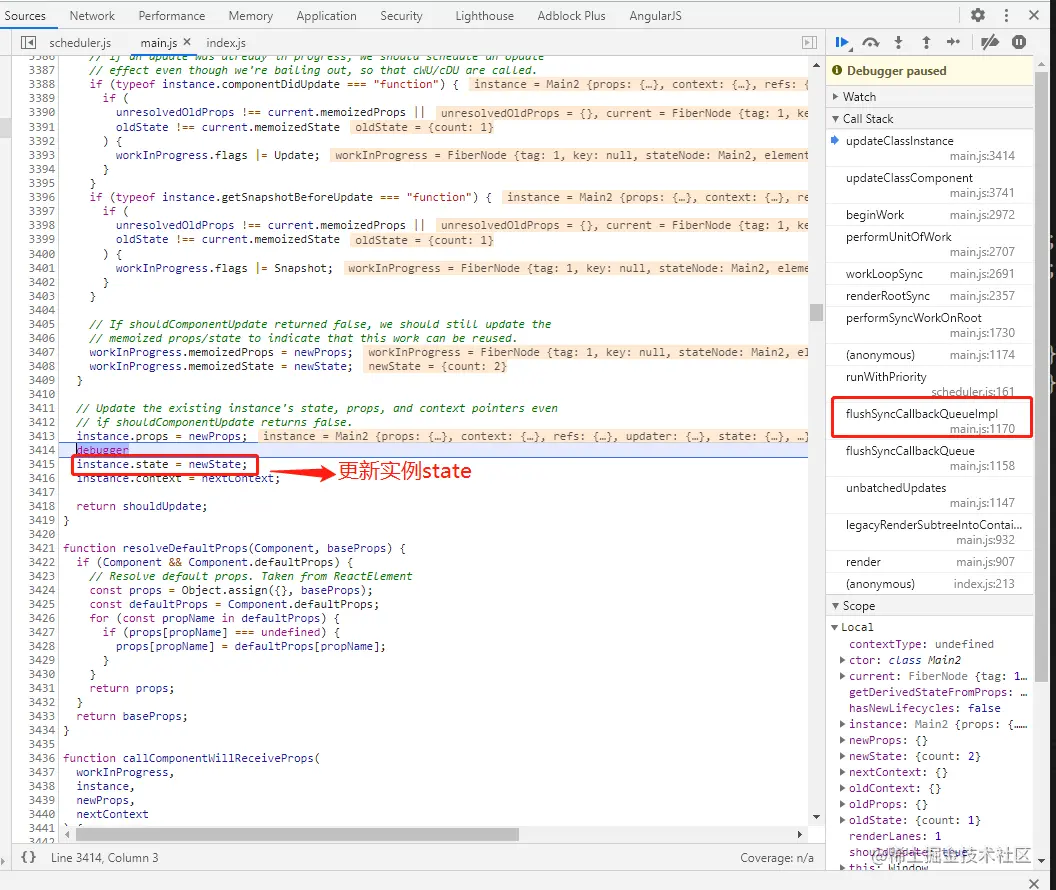Click the editor scrollbar's up arrow
Screen dimensions: 1056x890
[816, 65]
